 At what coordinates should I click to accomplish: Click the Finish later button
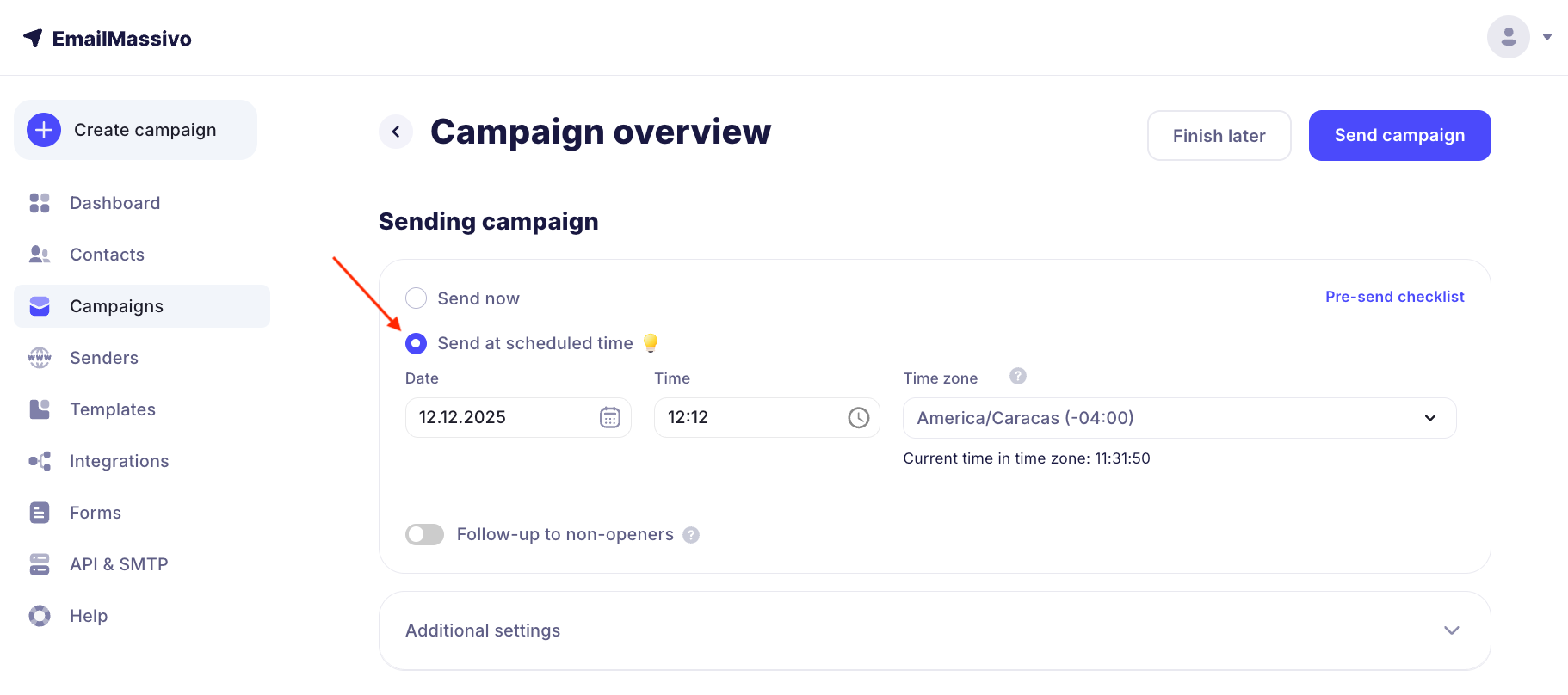tap(1219, 136)
